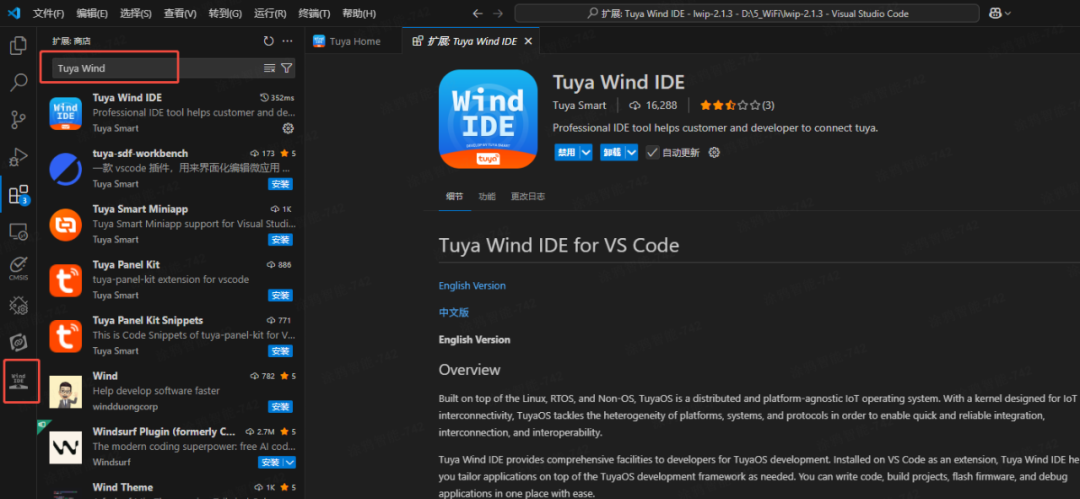Select Tuya Wind IDE in the extension list
This screenshot has width=1080, height=499.
click(x=171, y=113)
